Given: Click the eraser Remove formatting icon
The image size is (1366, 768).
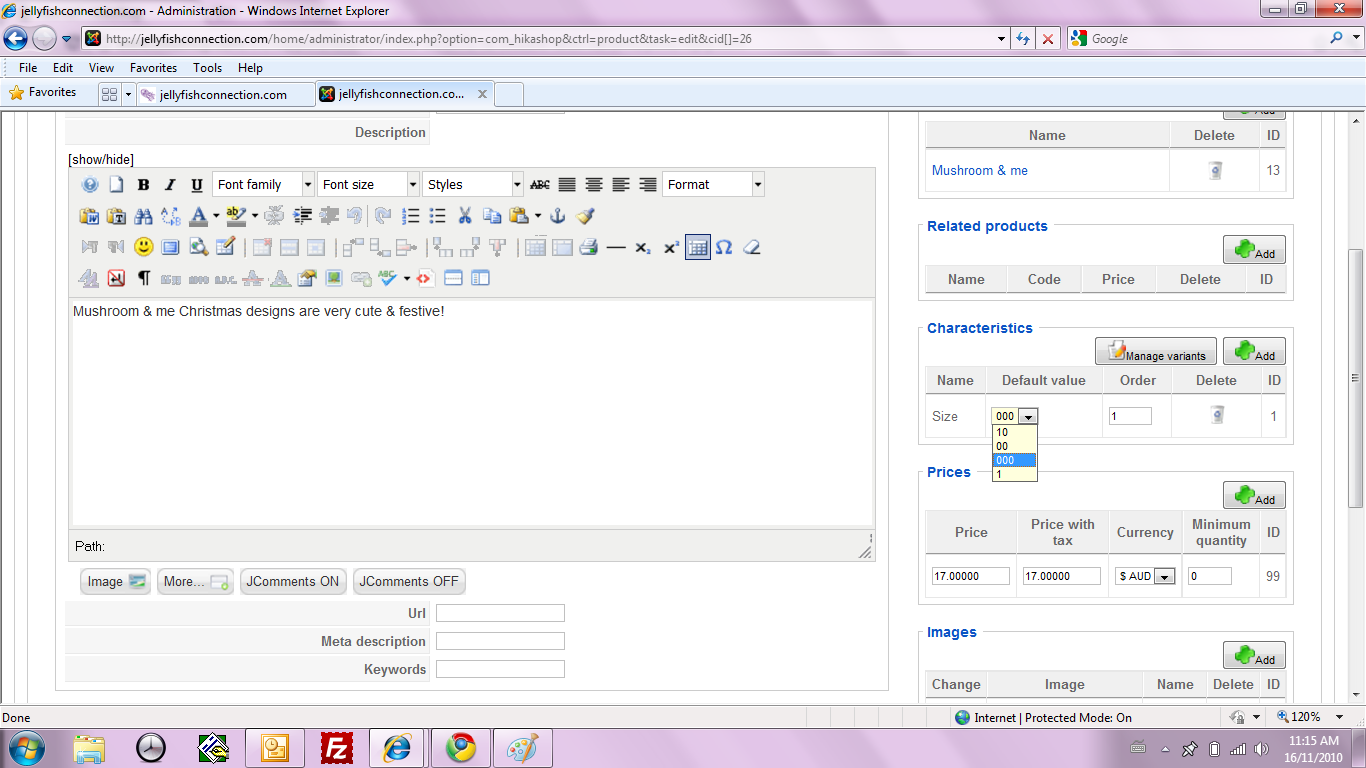Looking at the screenshot, I should [x=752, y=247].
